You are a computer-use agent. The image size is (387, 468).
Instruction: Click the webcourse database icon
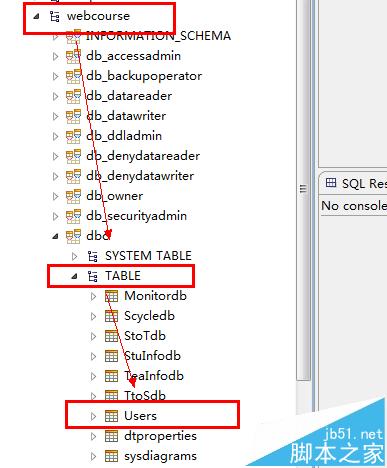55,16
